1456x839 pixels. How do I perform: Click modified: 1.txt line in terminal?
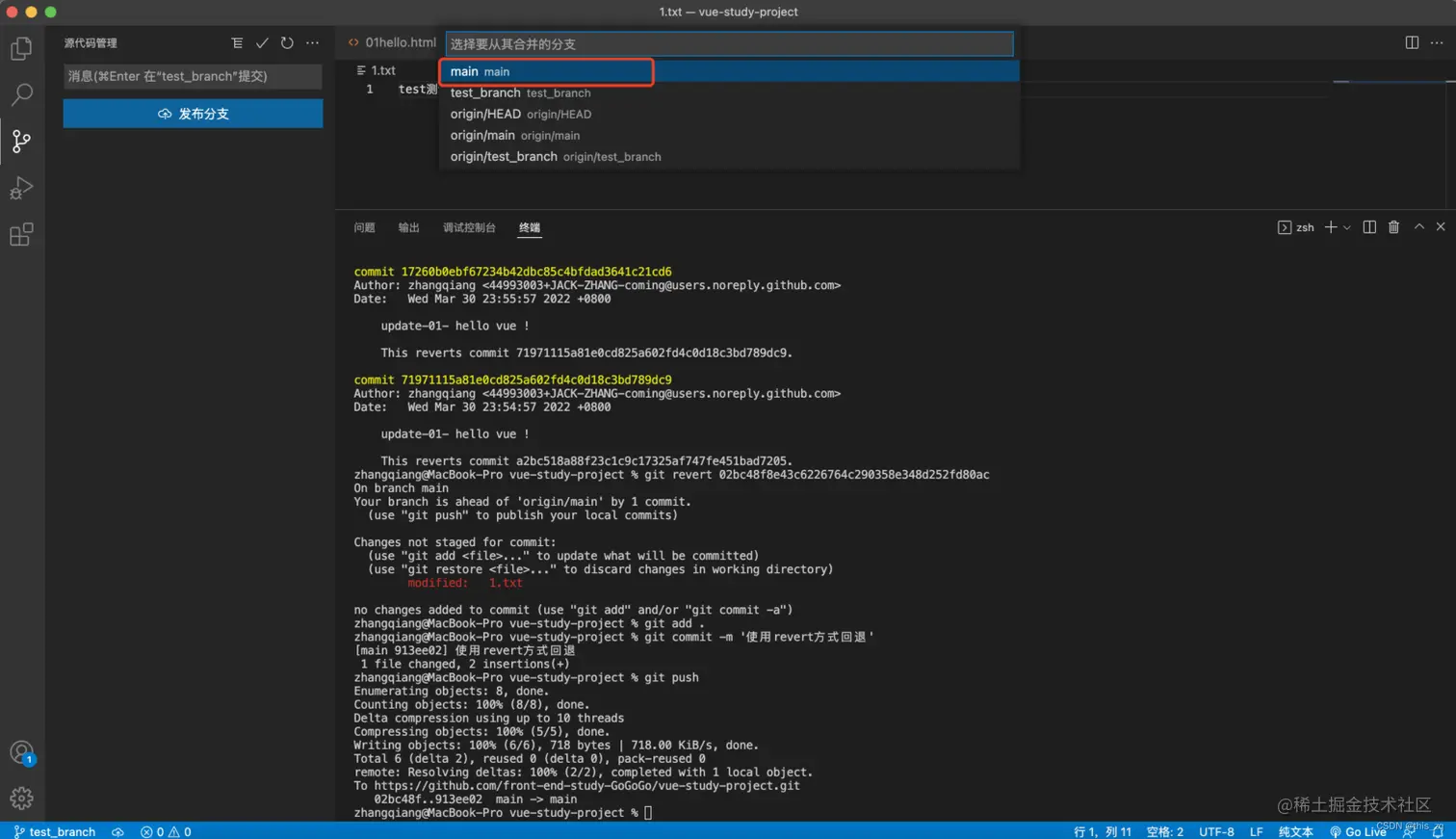[x=465, y=583]
